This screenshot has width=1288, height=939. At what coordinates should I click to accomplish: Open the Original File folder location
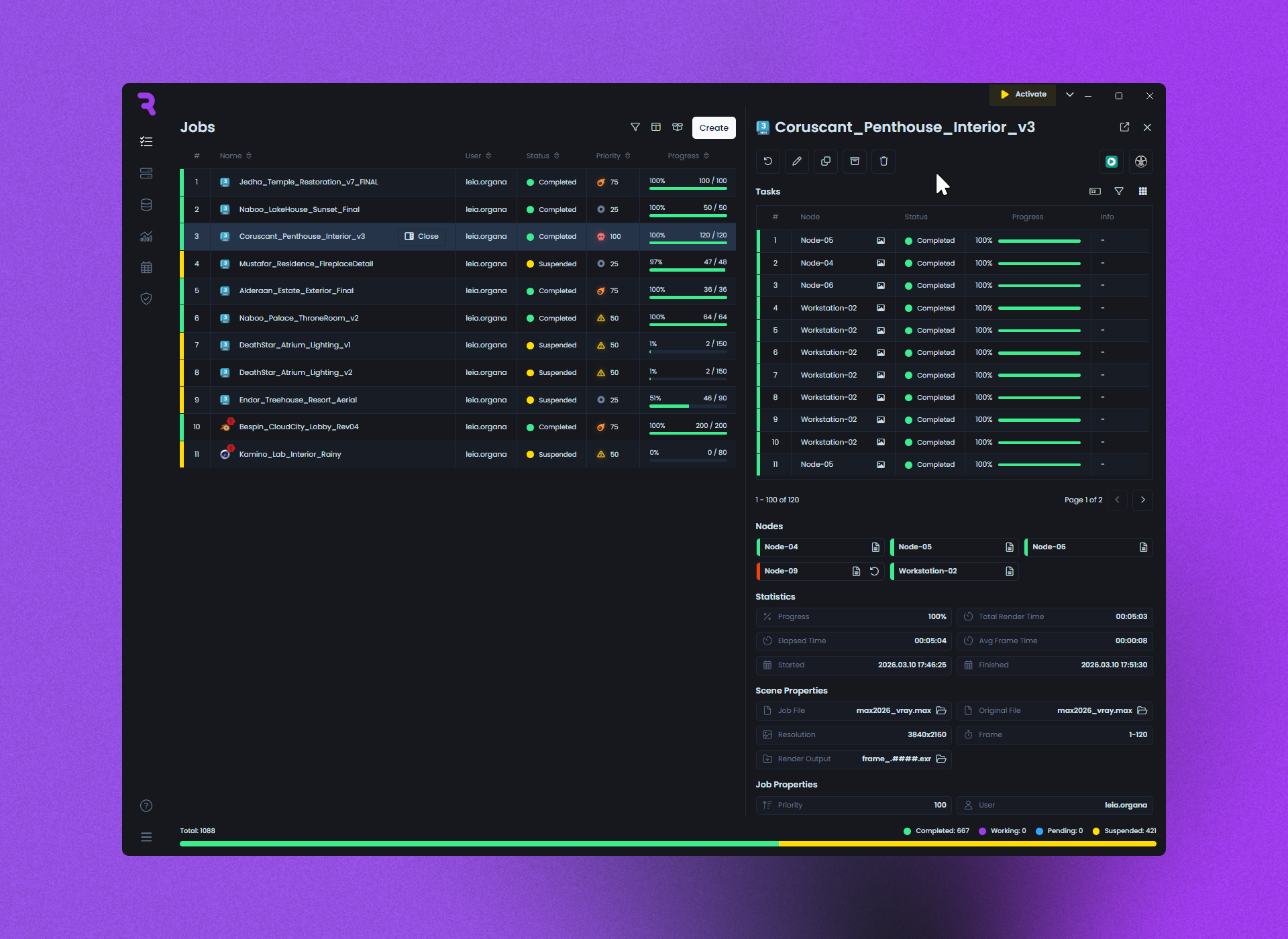pos(1142,710)
